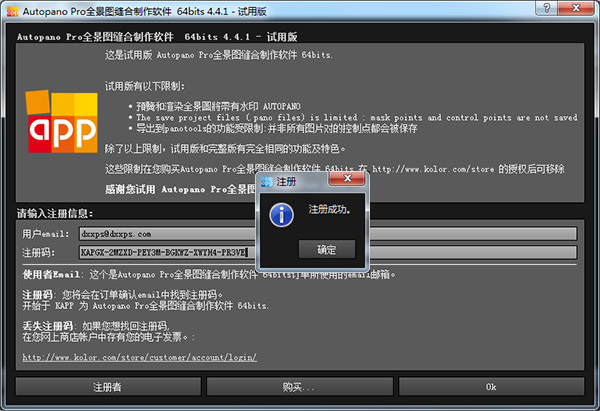The width and height of the screenshot is (600, 411).
Task: Click the '注册成功。' message text
Action: pos(329,209)
